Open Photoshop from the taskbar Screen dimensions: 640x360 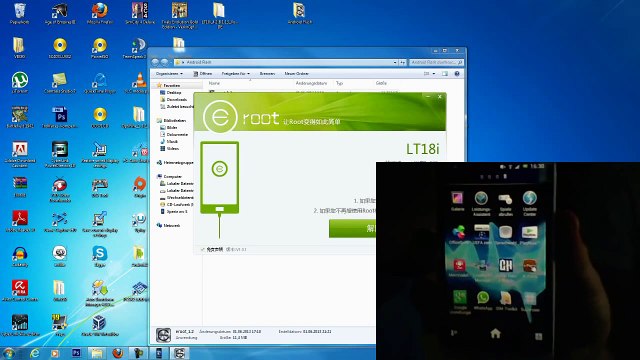[76, 353]
